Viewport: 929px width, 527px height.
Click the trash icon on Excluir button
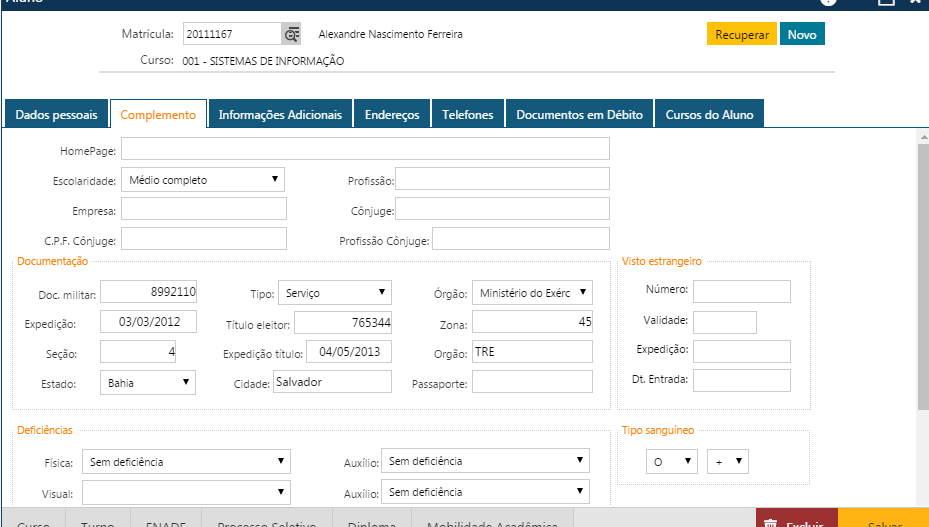click(770, 522)
